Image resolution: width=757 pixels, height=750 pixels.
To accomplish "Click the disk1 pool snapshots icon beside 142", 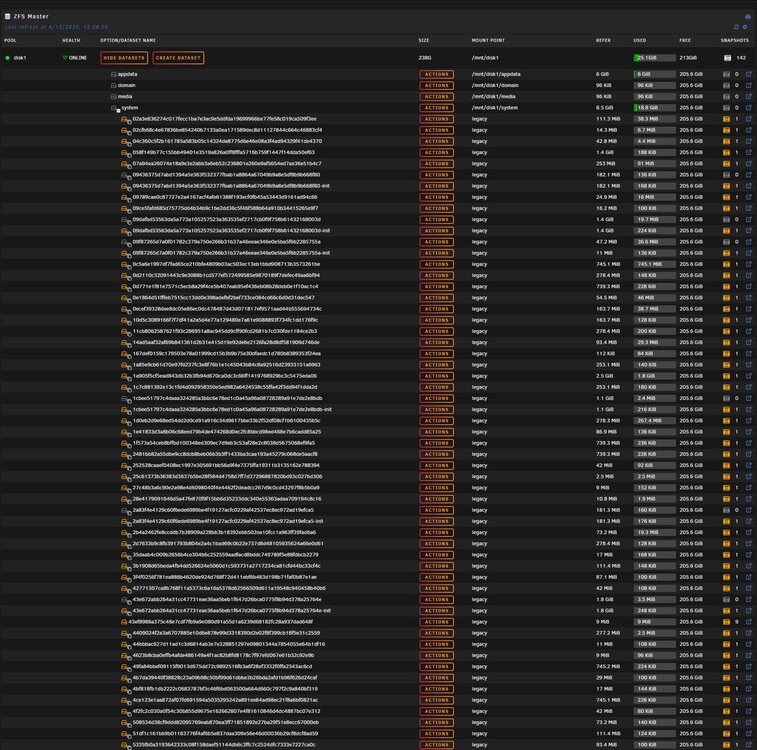I will pos(727,58).
